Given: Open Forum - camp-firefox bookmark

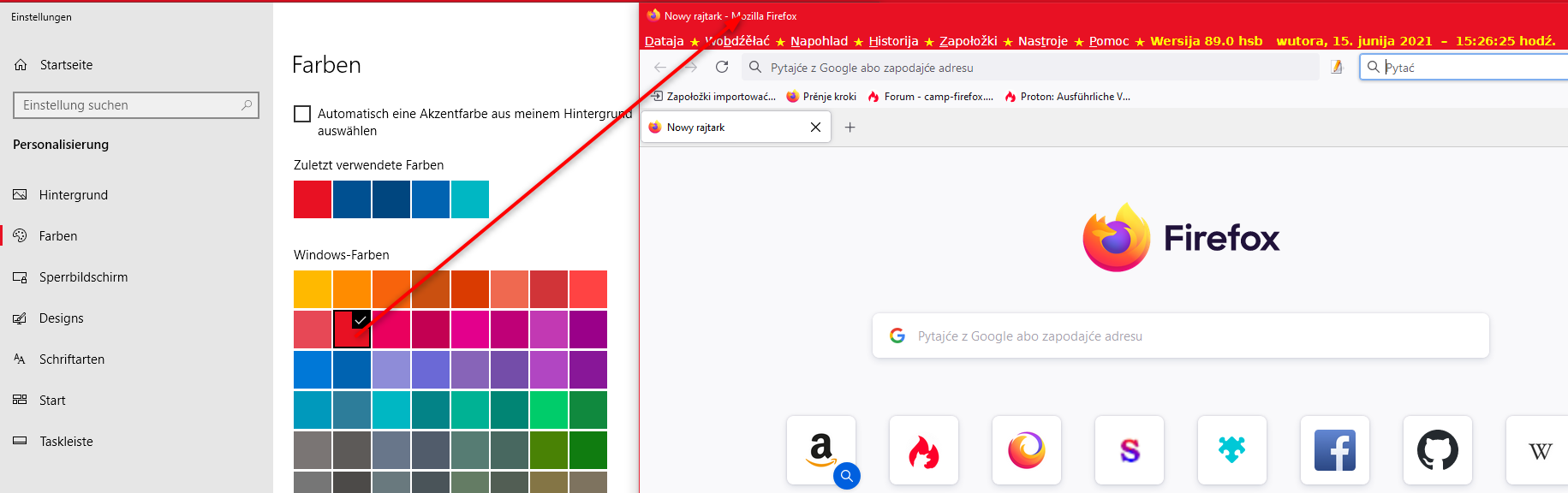Looking at the screenshot, I should point(930,97).
